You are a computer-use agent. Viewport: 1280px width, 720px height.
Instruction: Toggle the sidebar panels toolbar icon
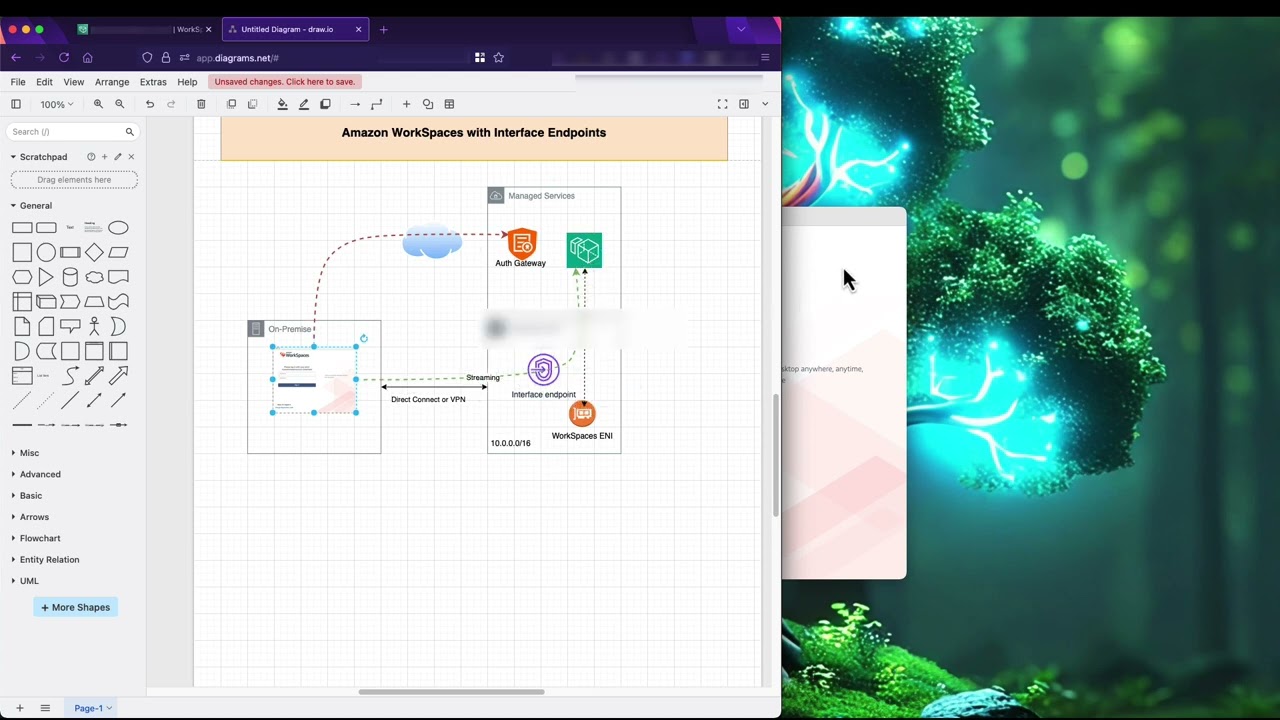(x=16, y=104)
